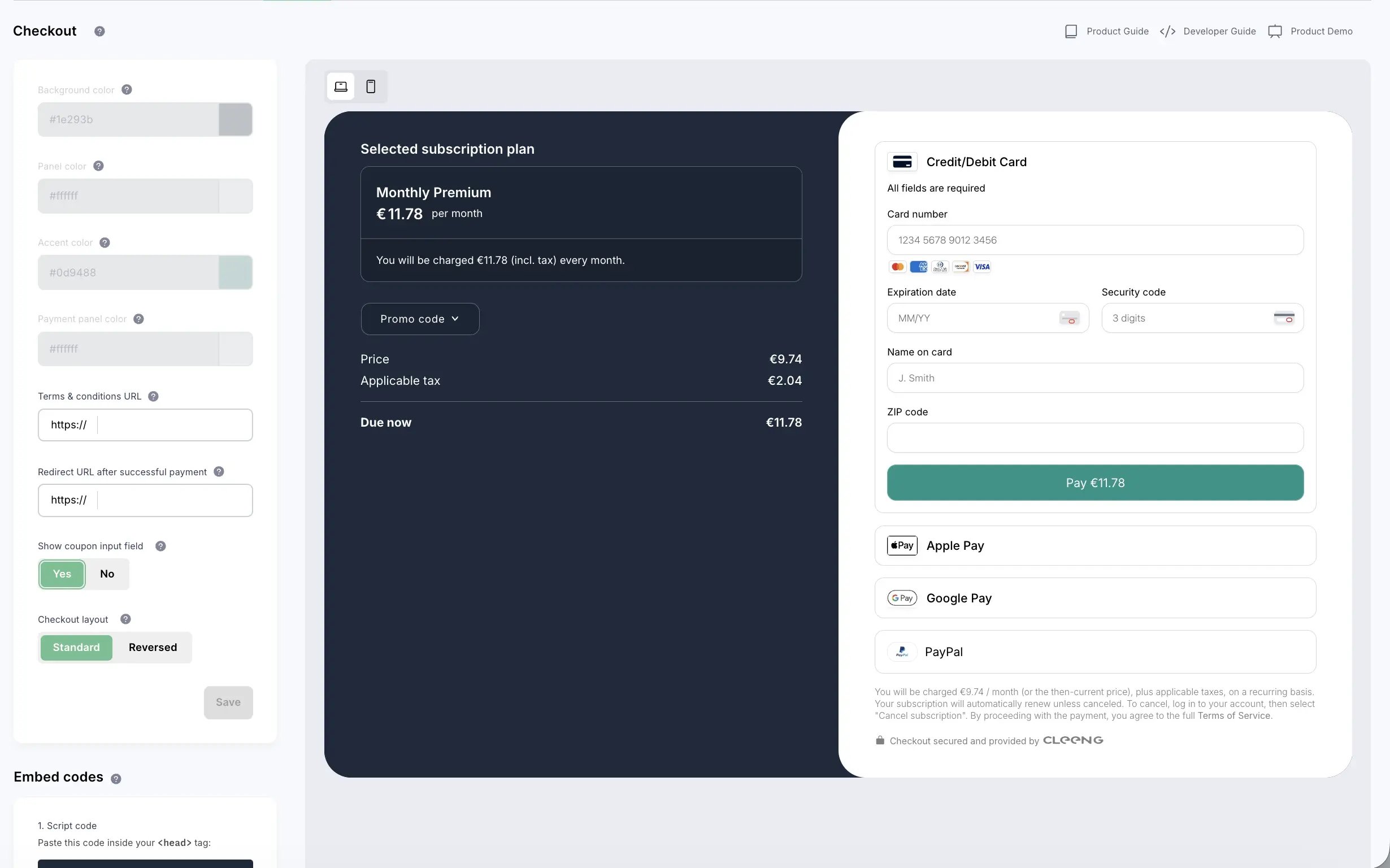Click the Accent color swatch
1390x868 pixels.
pos(235,272)
